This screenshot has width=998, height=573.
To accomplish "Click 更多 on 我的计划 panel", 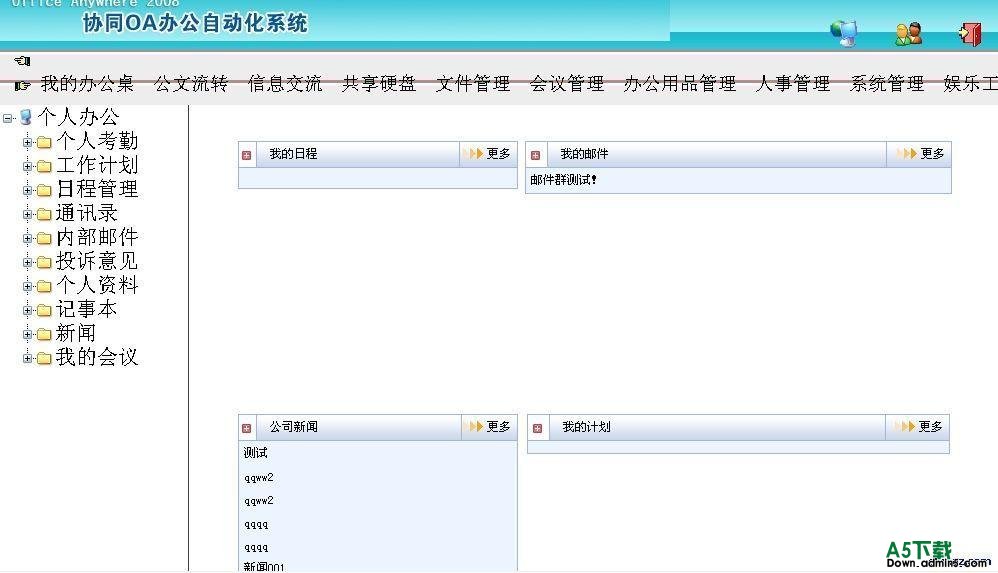I will click(x=931, y=427).
